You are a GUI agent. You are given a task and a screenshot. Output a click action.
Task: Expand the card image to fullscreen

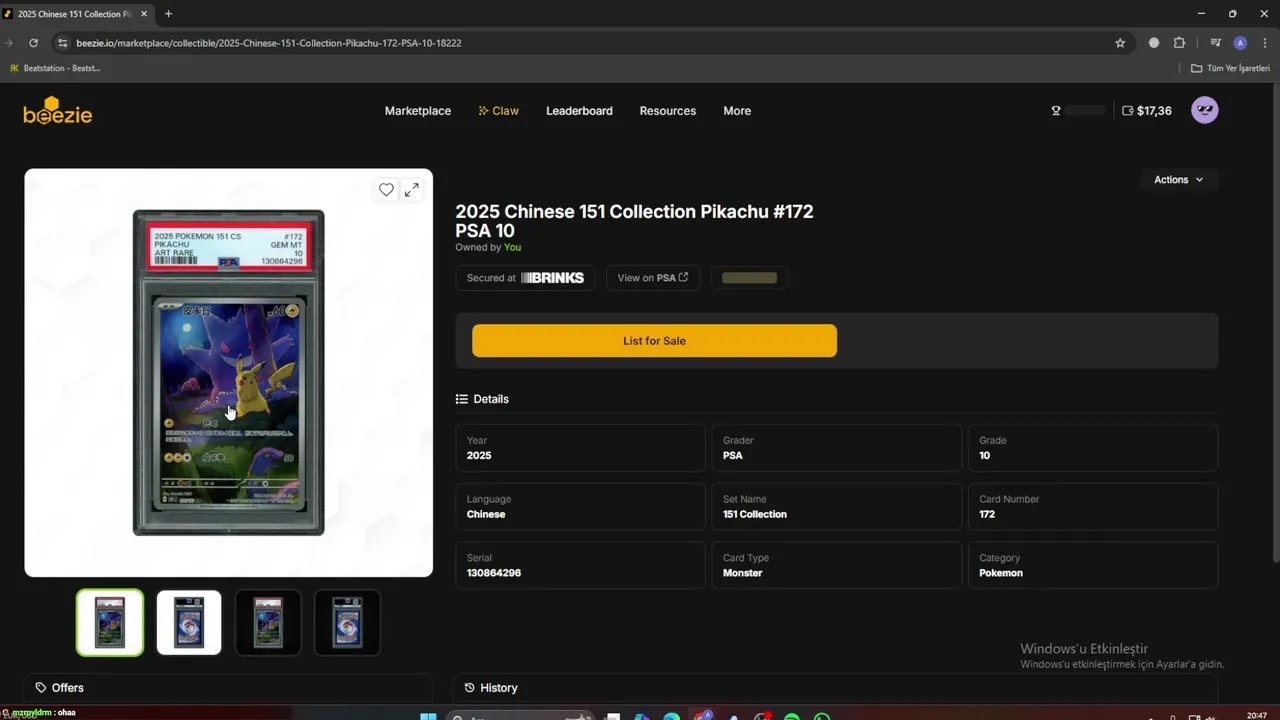point(411,190)
